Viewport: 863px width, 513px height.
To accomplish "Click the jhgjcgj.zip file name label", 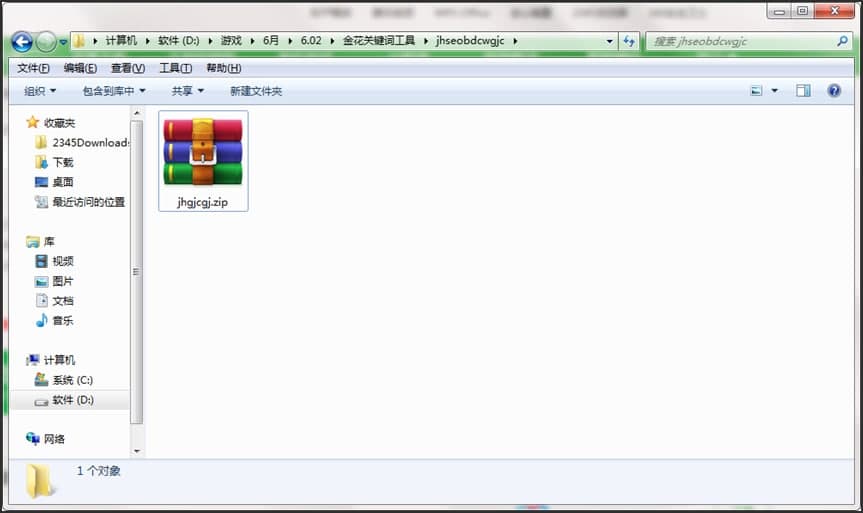I will click(203, 202).
